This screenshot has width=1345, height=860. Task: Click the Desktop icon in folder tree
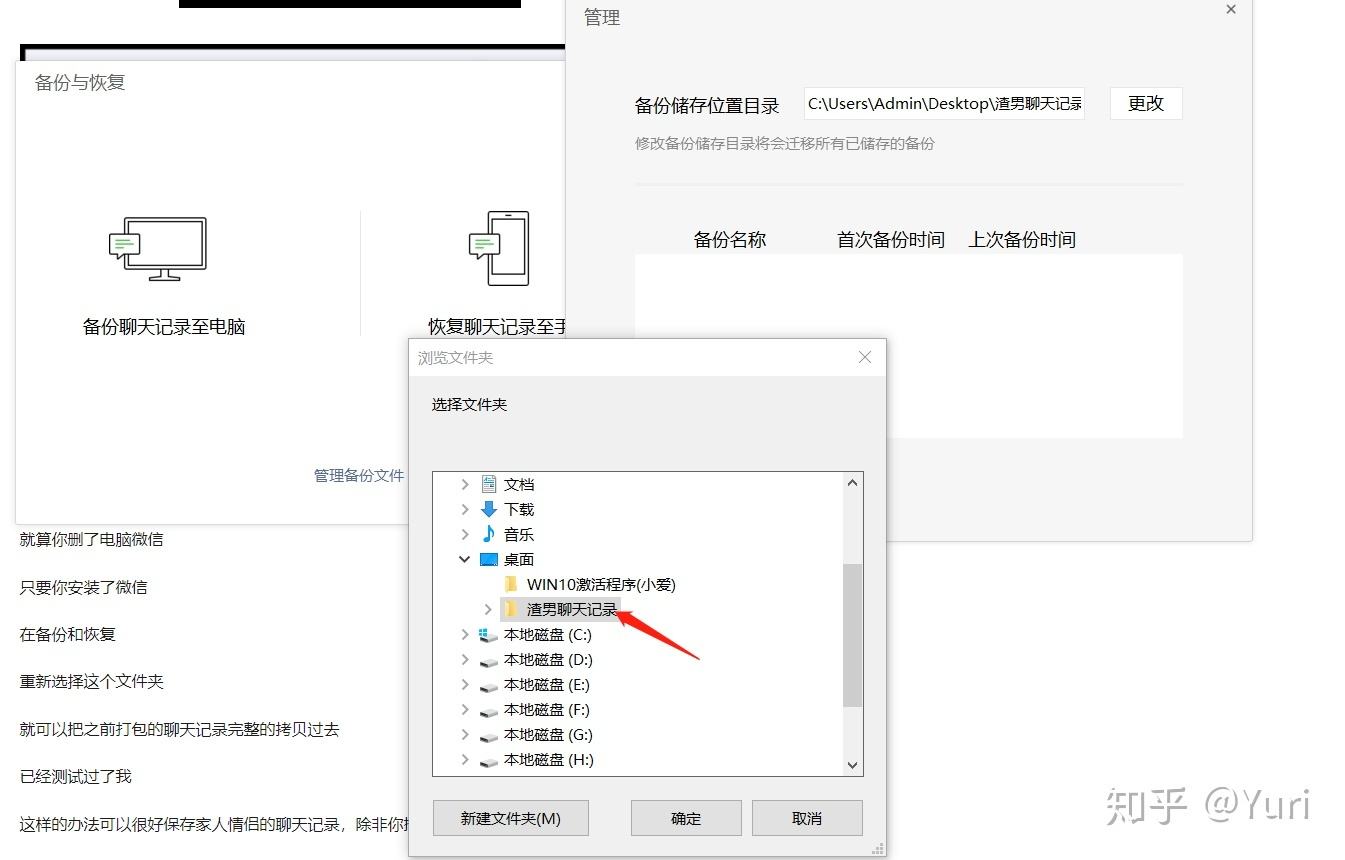489,559
